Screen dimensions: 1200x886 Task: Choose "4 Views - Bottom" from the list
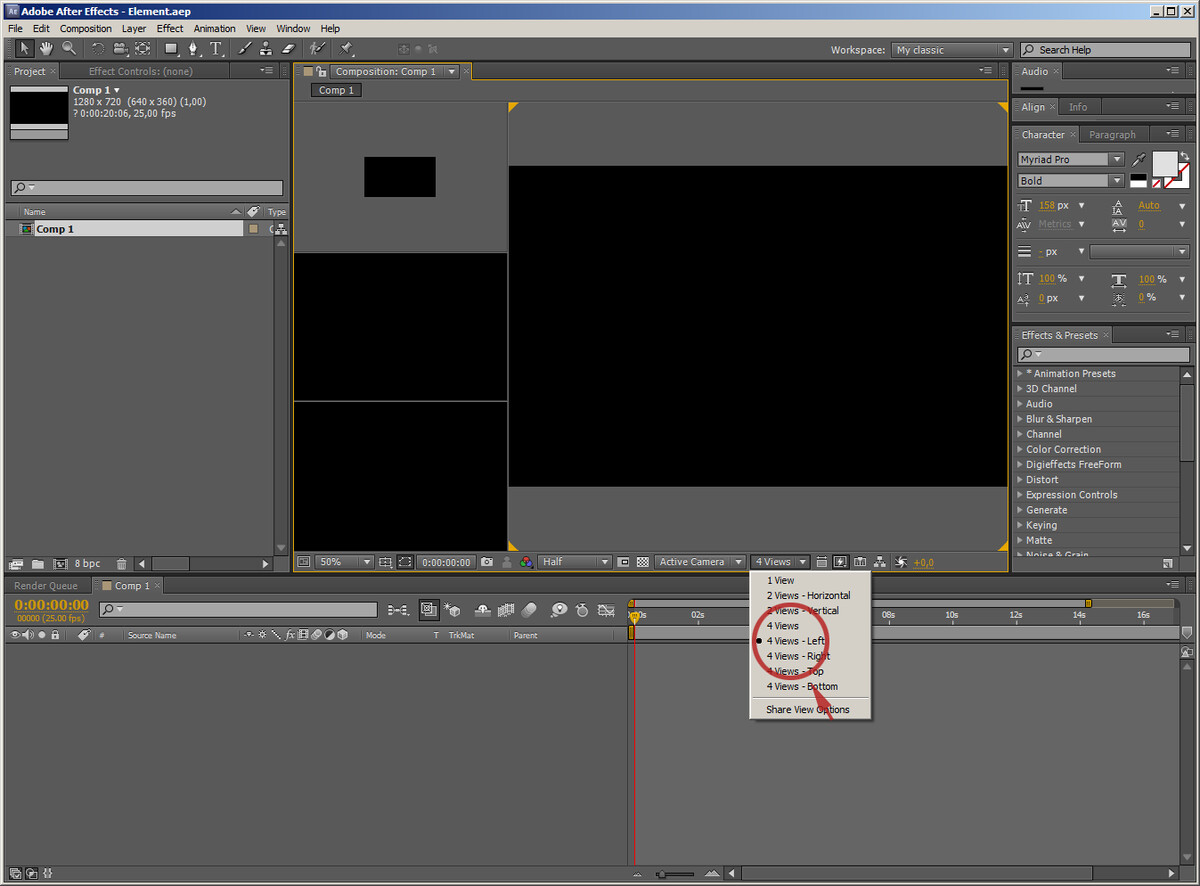pyautogui.click(x=802, y=687)
